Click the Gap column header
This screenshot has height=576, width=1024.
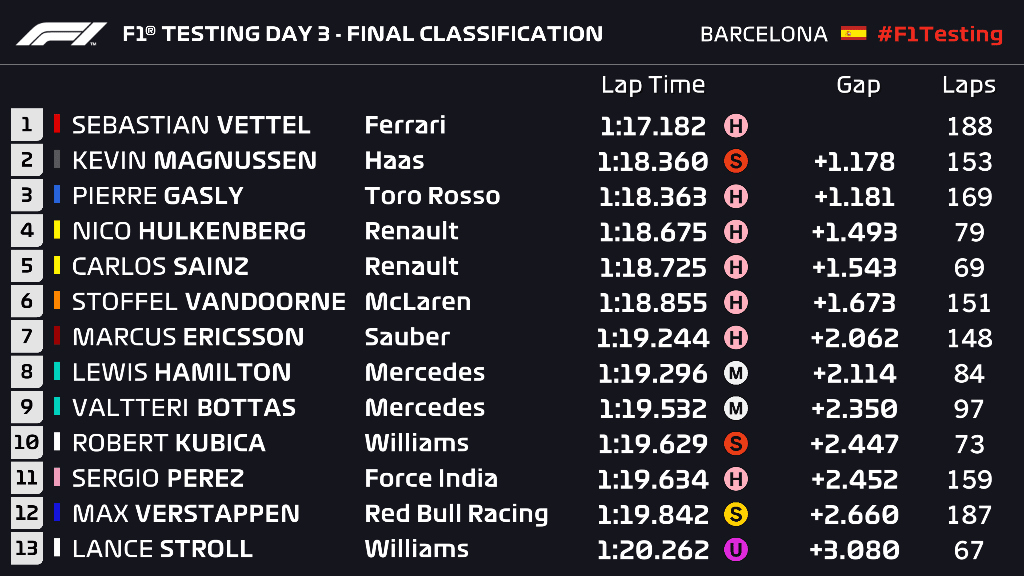pos(858,85)
